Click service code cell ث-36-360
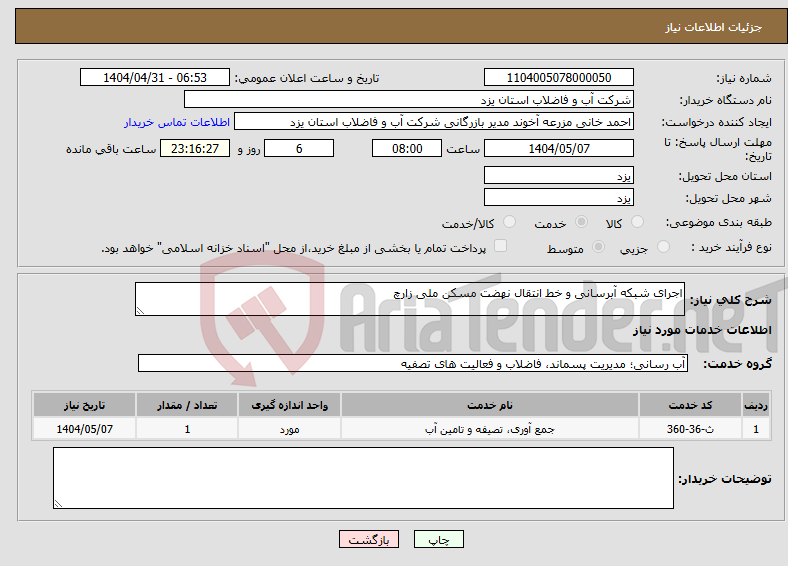Image resolution: width=788 pixels, height=566 pixels. pyautogui.click(x=691, y=429)
